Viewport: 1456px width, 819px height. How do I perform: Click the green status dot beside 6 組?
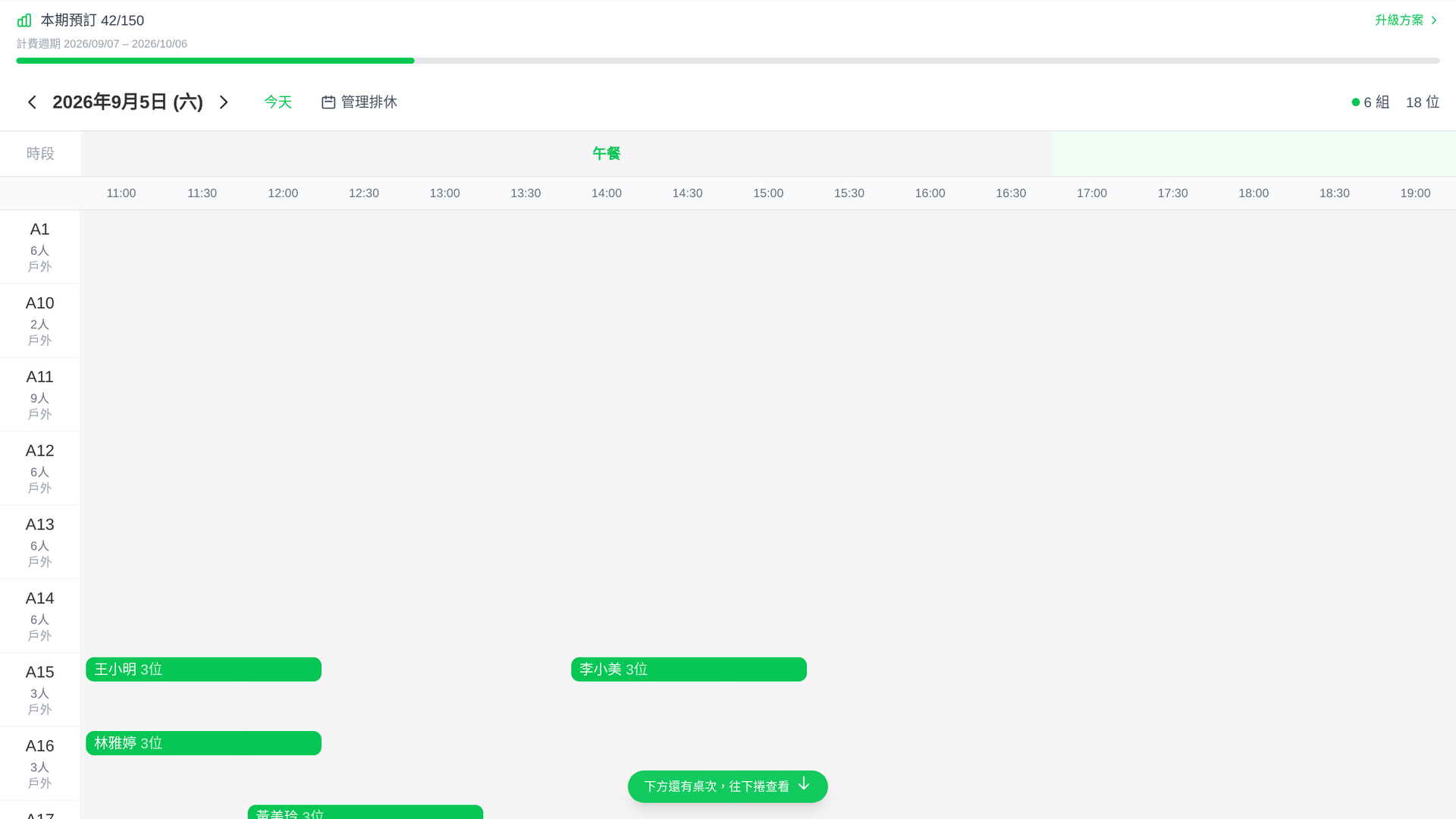[x=1356, y=102]
